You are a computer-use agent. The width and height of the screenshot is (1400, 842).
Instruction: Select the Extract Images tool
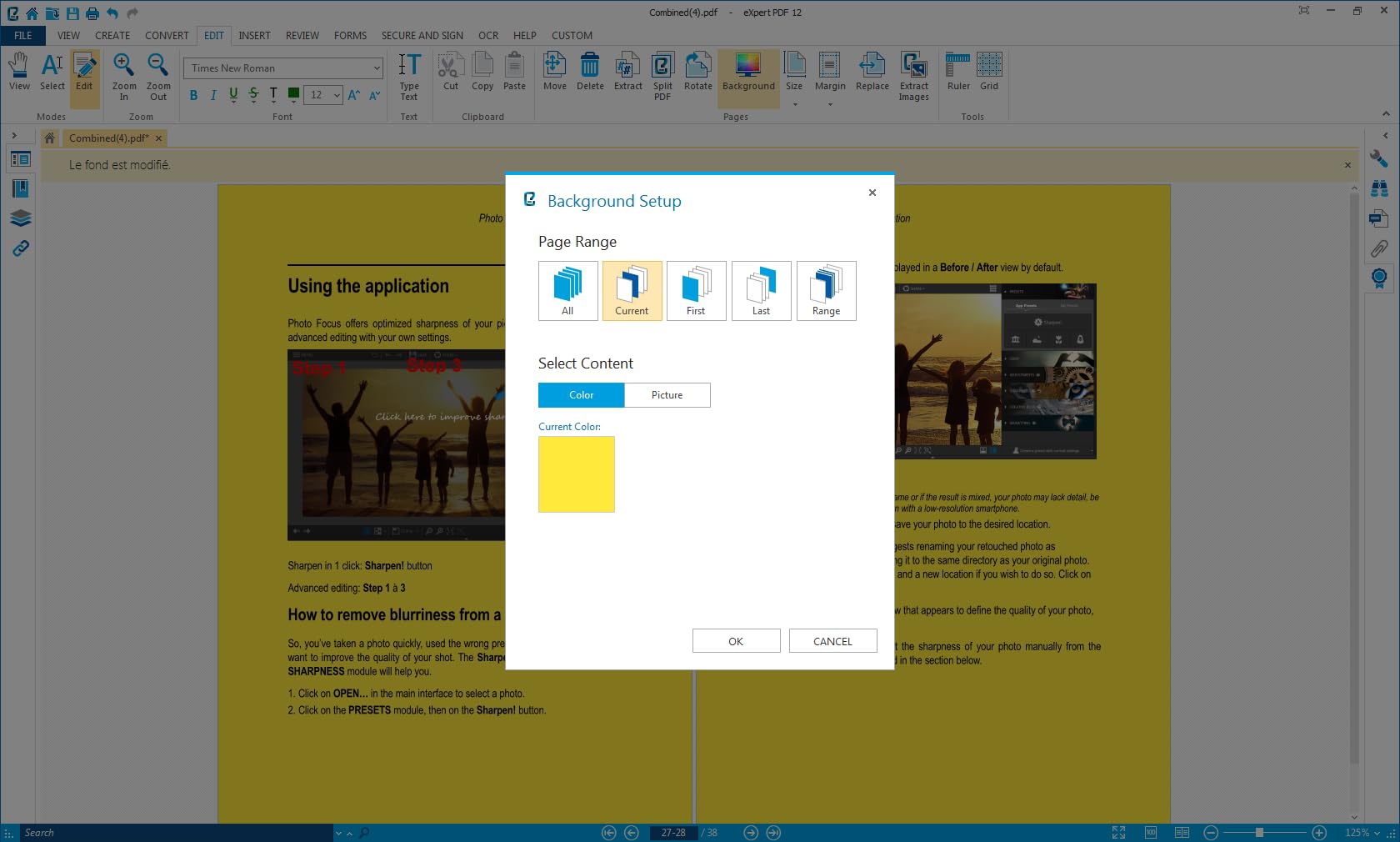click(x=913, y=76)
